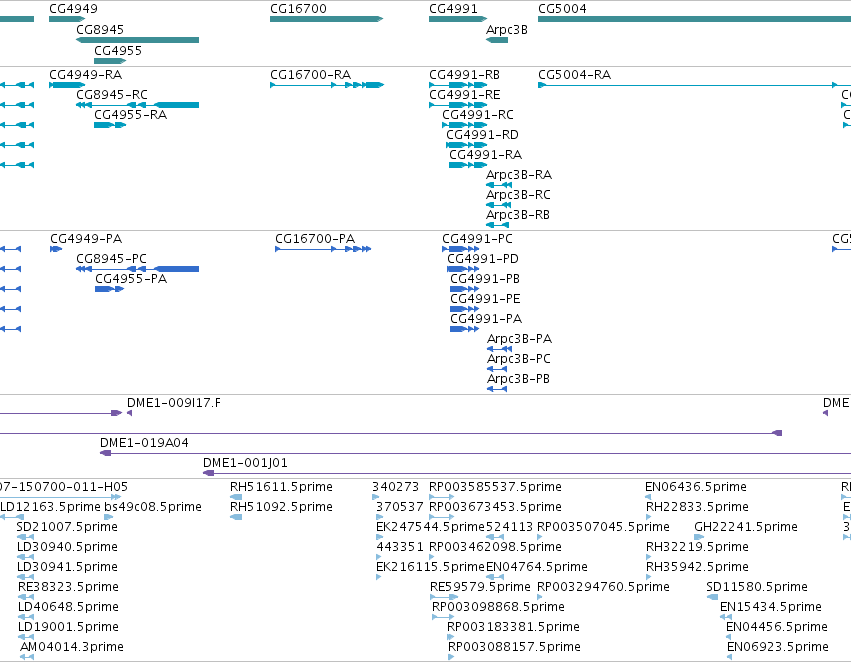Select protein label CG16700-PA
The height and width of the screenshot is (662, 851).
315,239
